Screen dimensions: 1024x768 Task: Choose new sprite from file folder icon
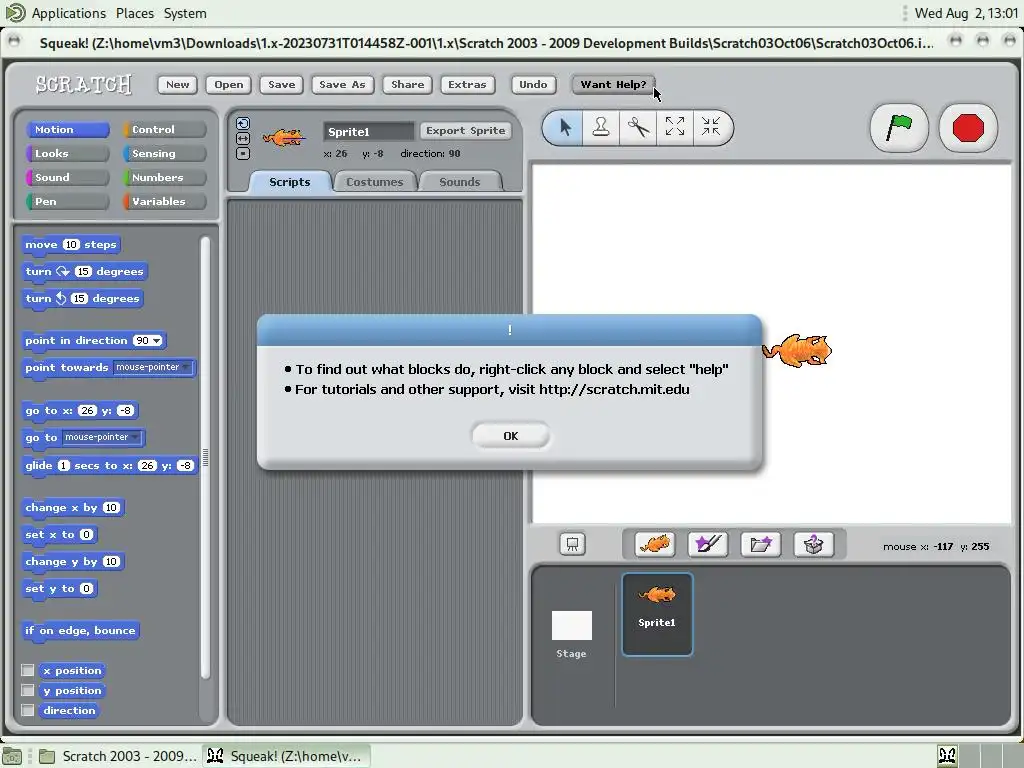coord(761,544)
